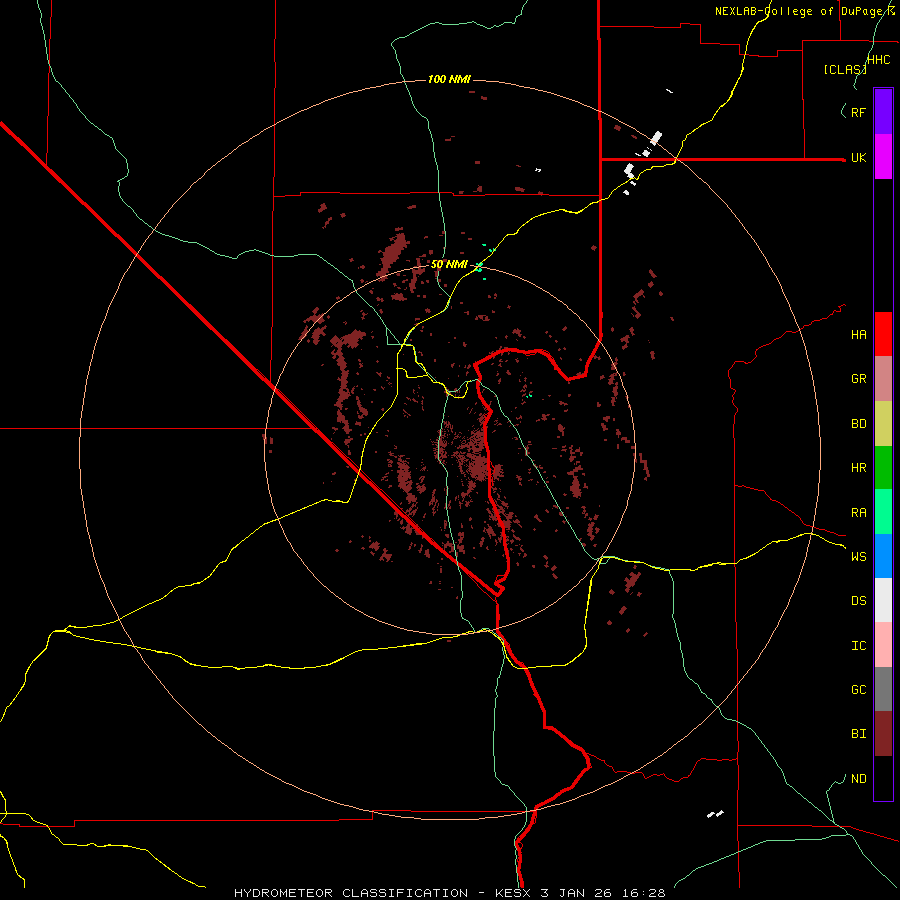
Task: Click the HA legend label
Action: click(x=858, y=335)
